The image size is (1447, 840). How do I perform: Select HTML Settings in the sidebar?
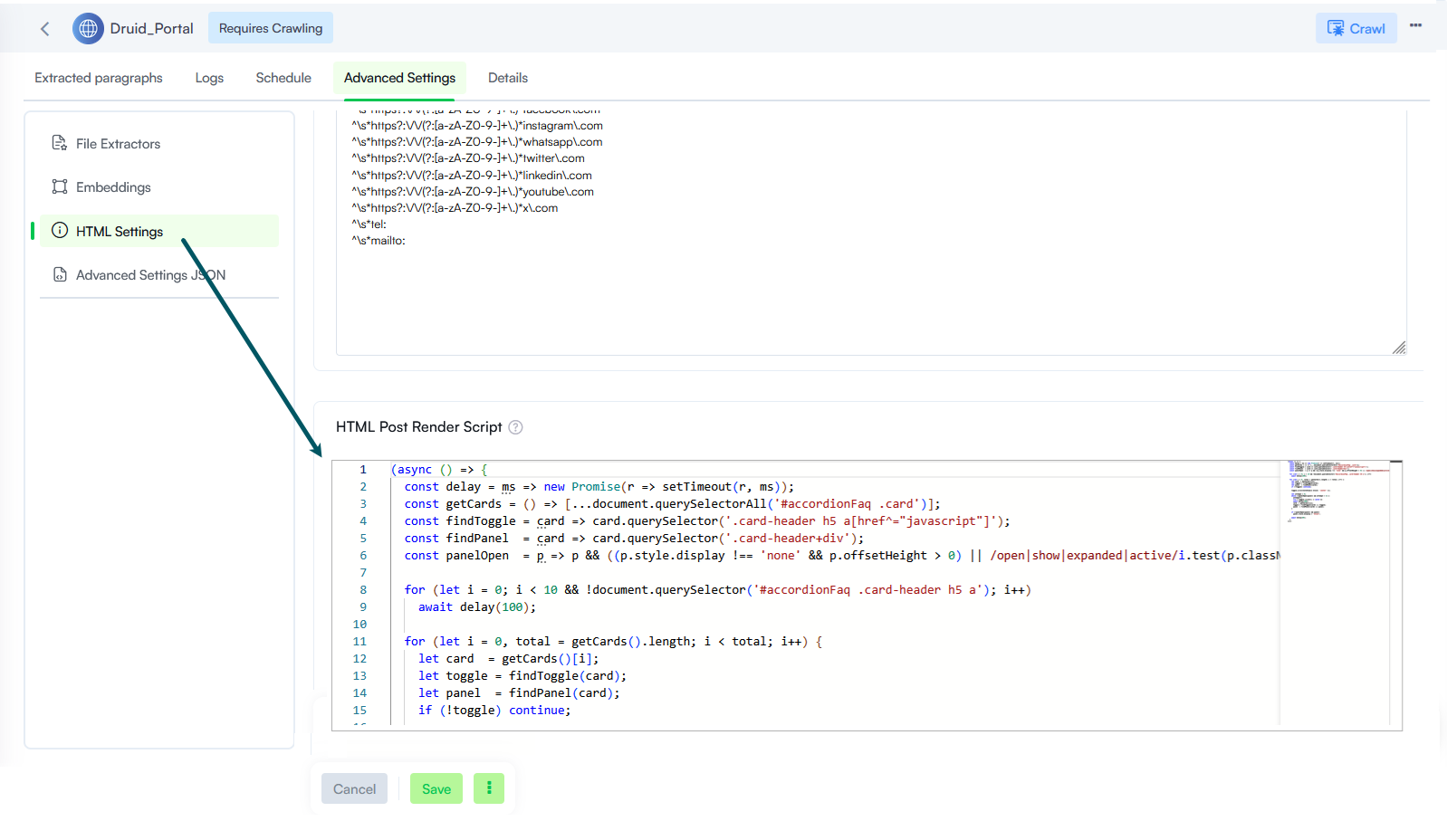(x=159, y=231)
